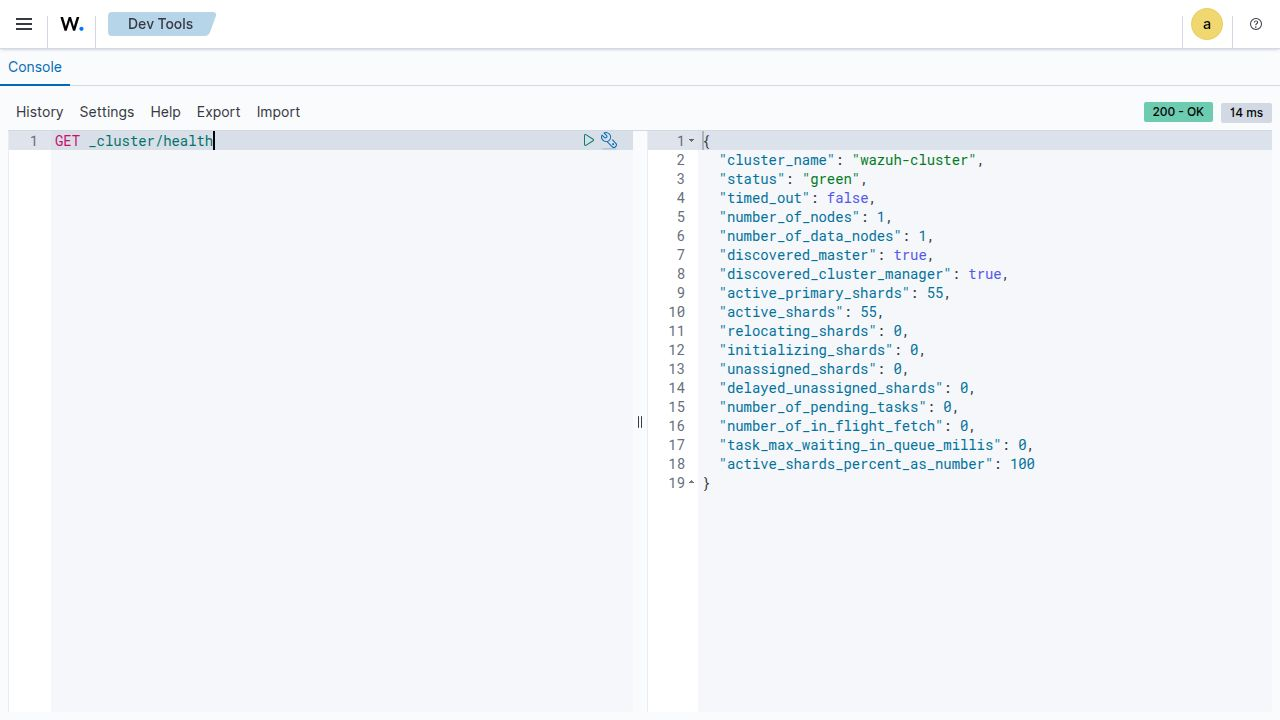1280x720 pixels.
Task: Click the "delayed_unassigned_shards" key
Action: pos(832,388)
